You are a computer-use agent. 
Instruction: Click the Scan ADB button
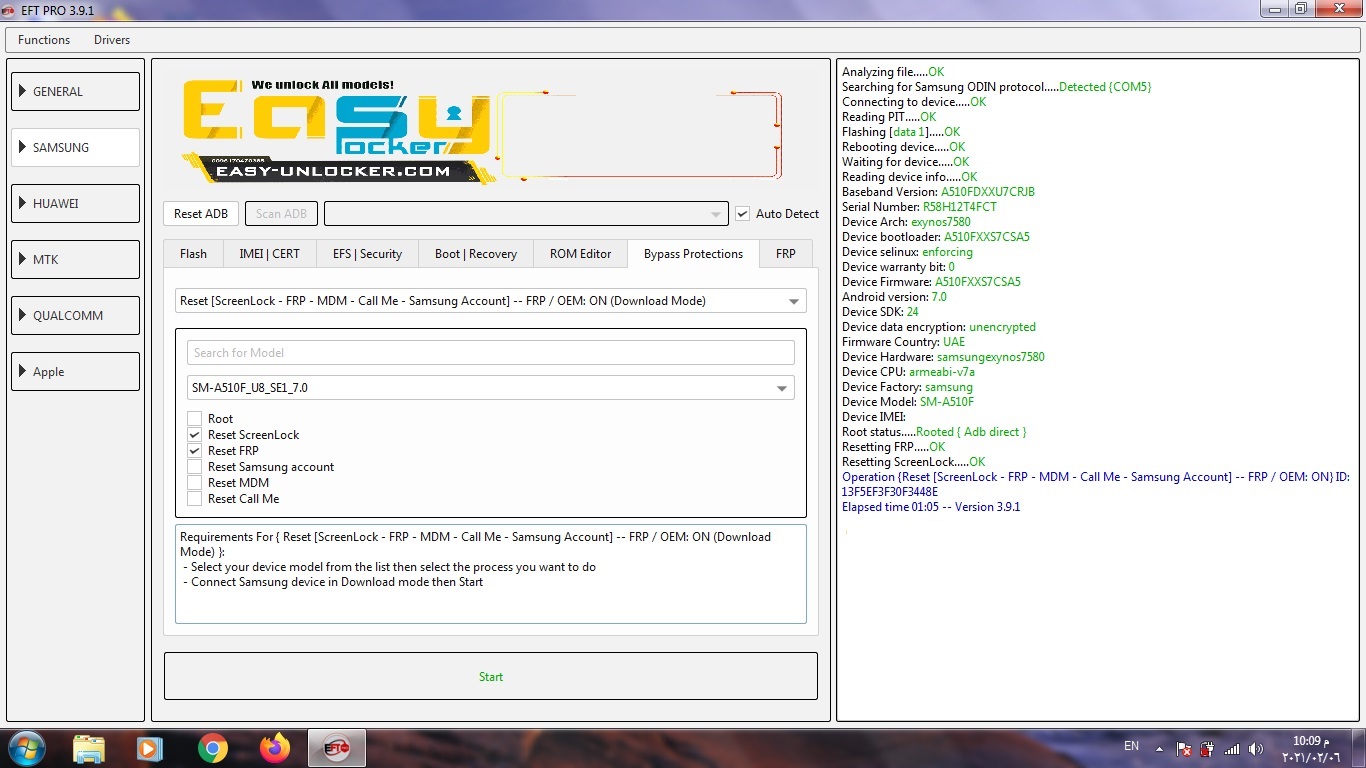281,214
